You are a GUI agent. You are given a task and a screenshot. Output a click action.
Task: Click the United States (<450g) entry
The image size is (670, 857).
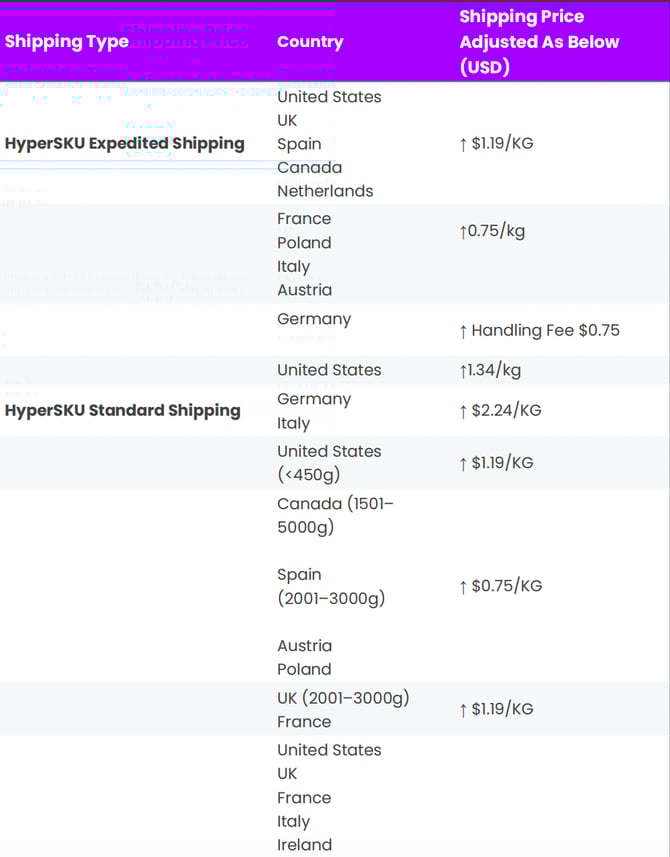coord(329,463)
